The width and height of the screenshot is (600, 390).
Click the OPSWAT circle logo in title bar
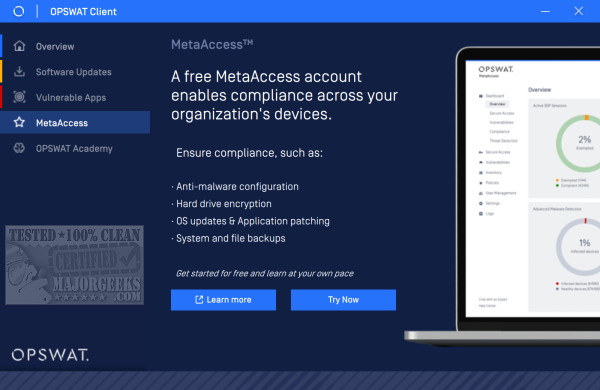[x=18, y=11]
